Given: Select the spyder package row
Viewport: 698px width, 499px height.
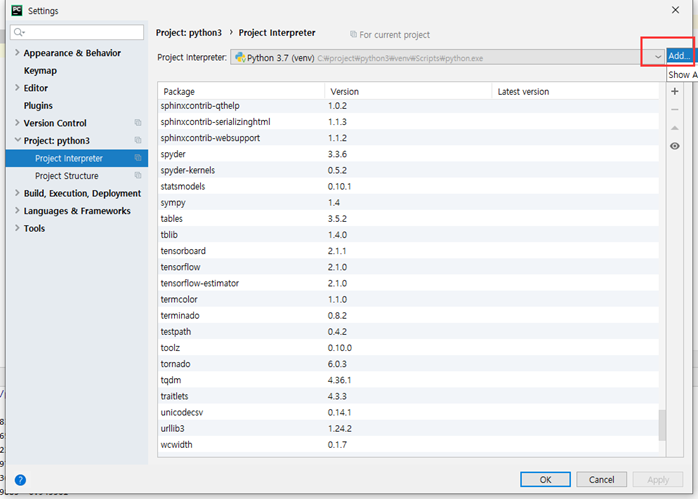Looking at the screenshot, I should (408, 154).
